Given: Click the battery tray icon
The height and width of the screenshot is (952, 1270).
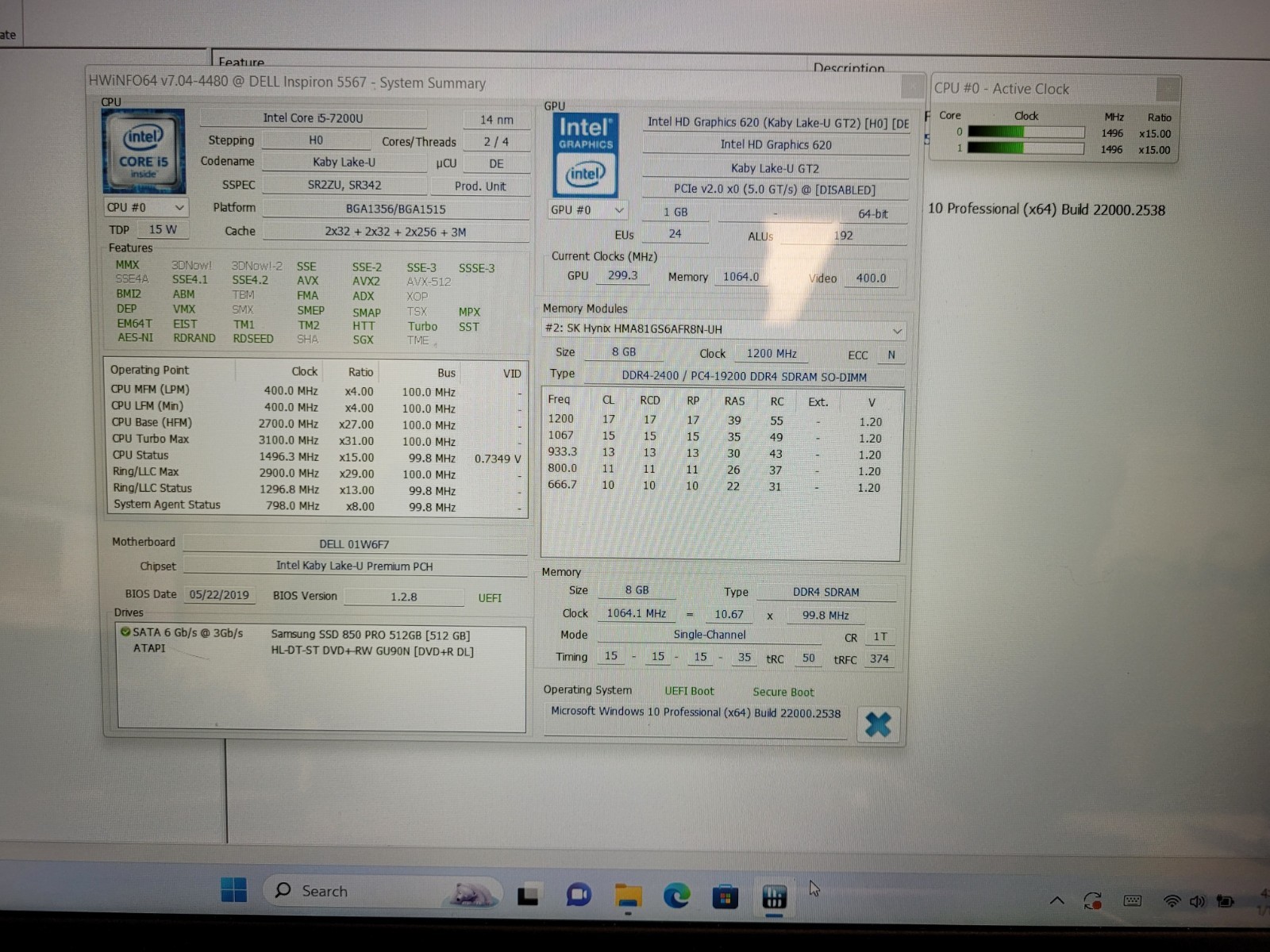Looking at the screenshot, I should 1226,901.
